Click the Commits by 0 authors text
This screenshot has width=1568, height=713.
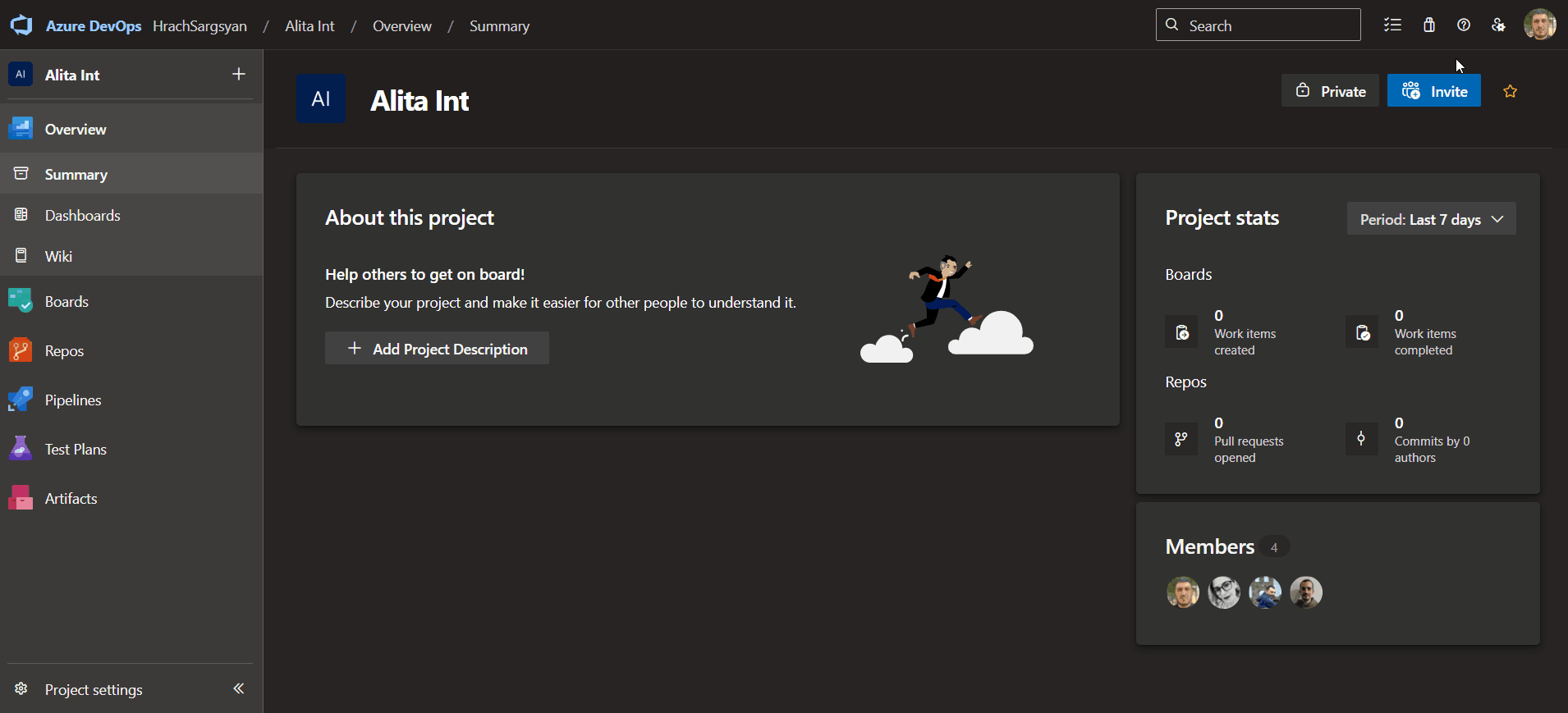click(1432, 449)
